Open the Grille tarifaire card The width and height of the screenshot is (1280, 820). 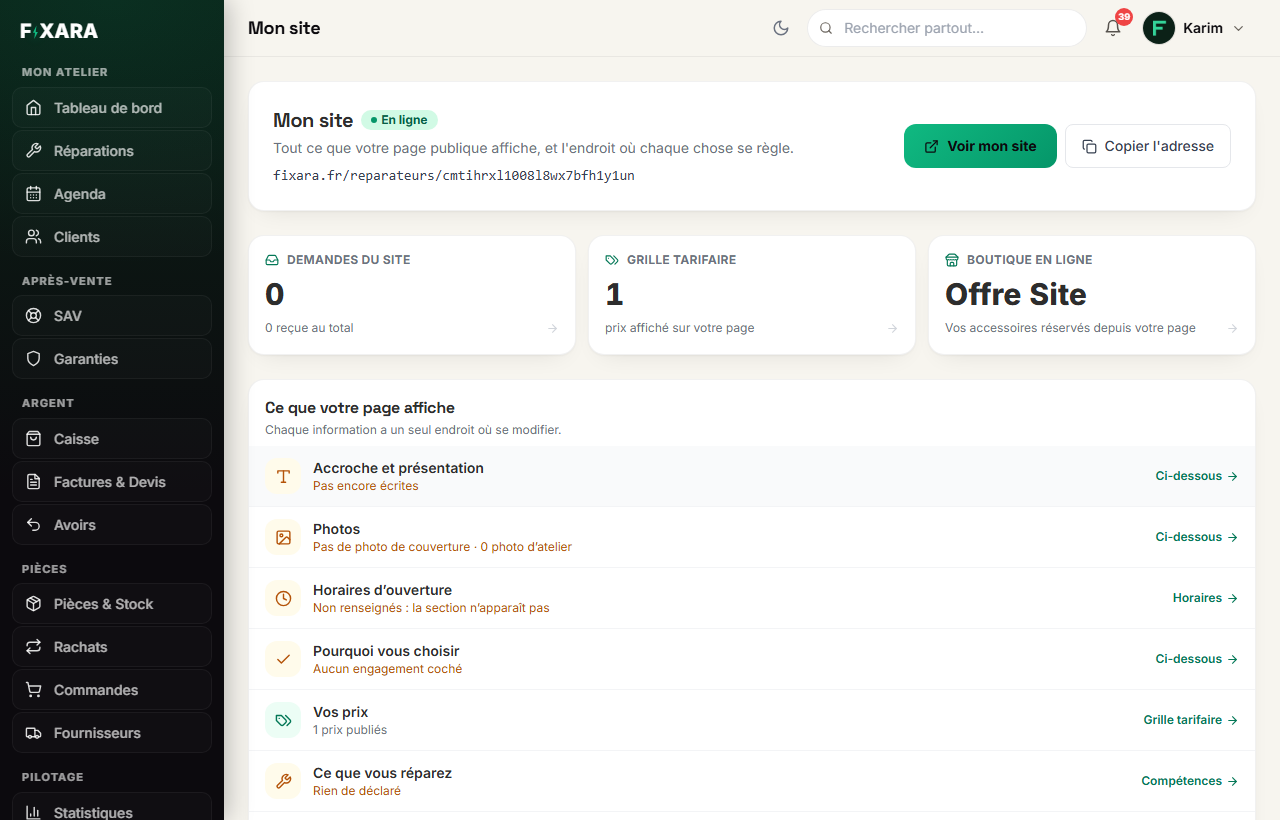point(752,295)
